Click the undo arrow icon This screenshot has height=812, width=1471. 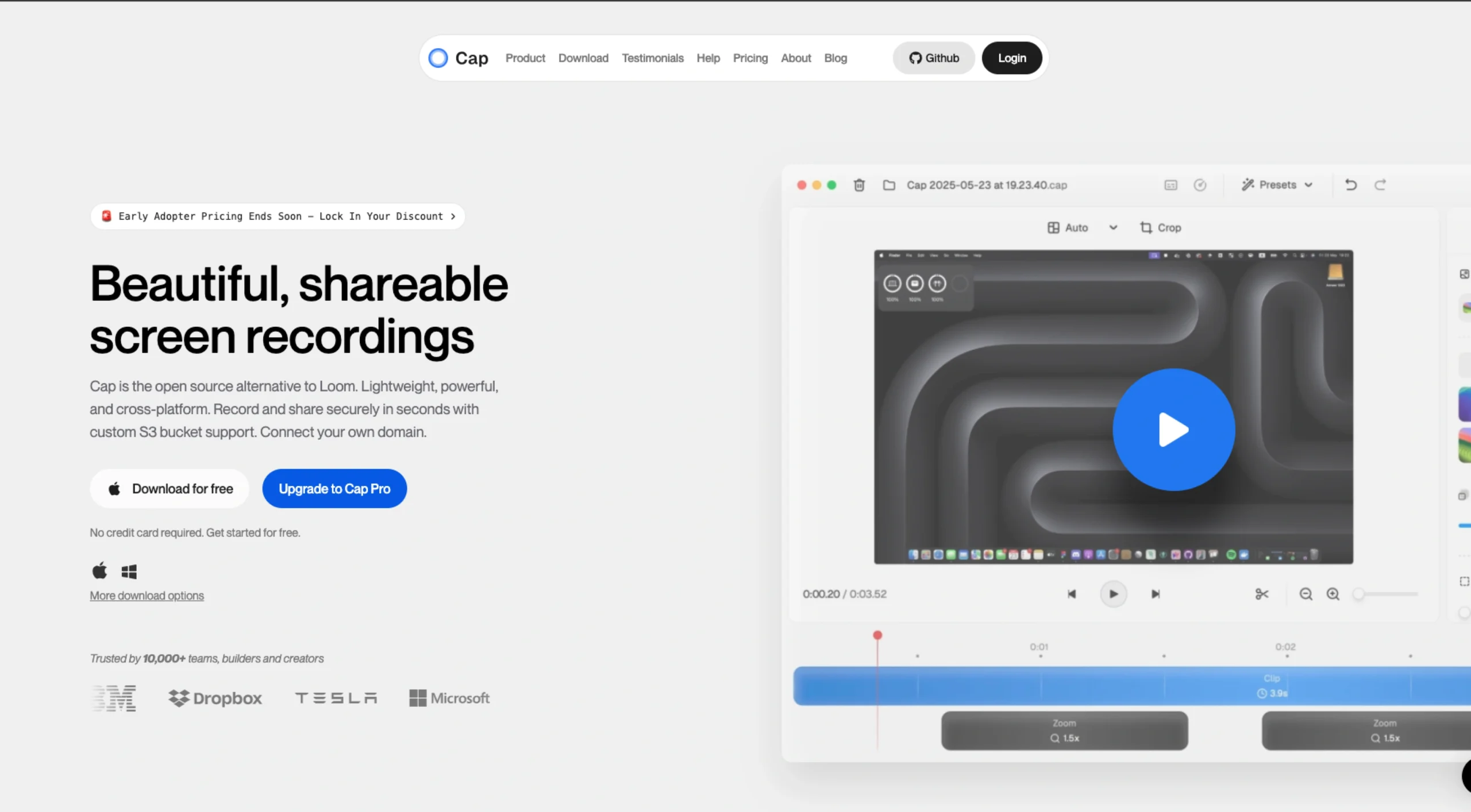tap(1351, 185)
